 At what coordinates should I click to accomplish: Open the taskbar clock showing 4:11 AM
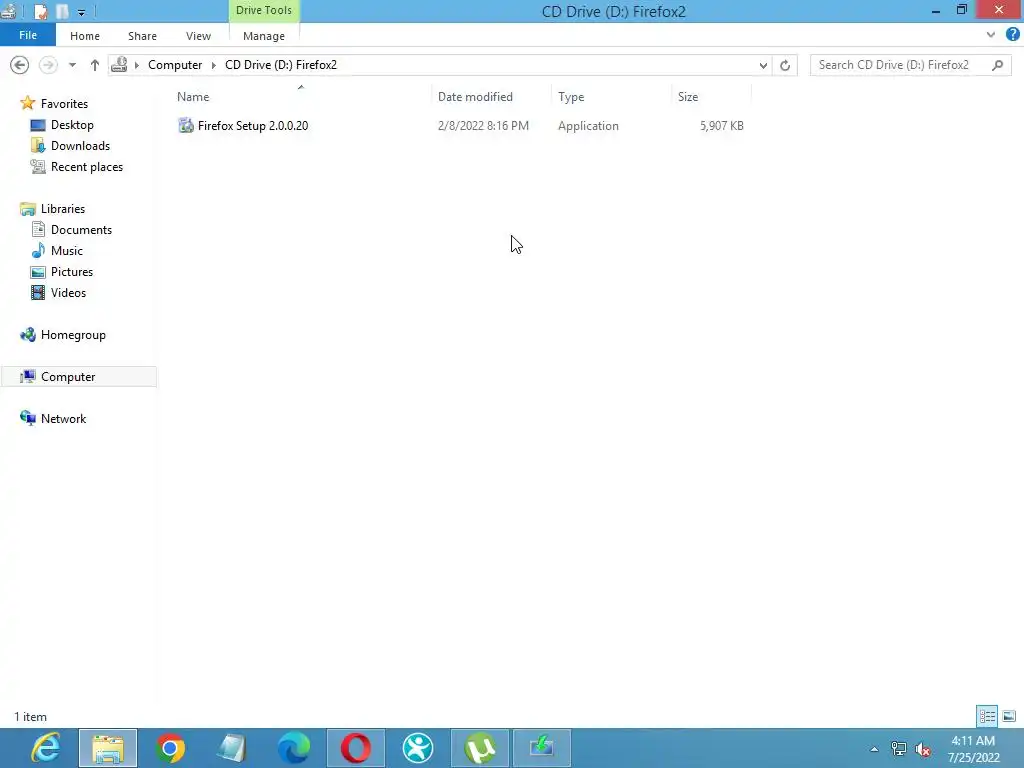tap(973, 749)
